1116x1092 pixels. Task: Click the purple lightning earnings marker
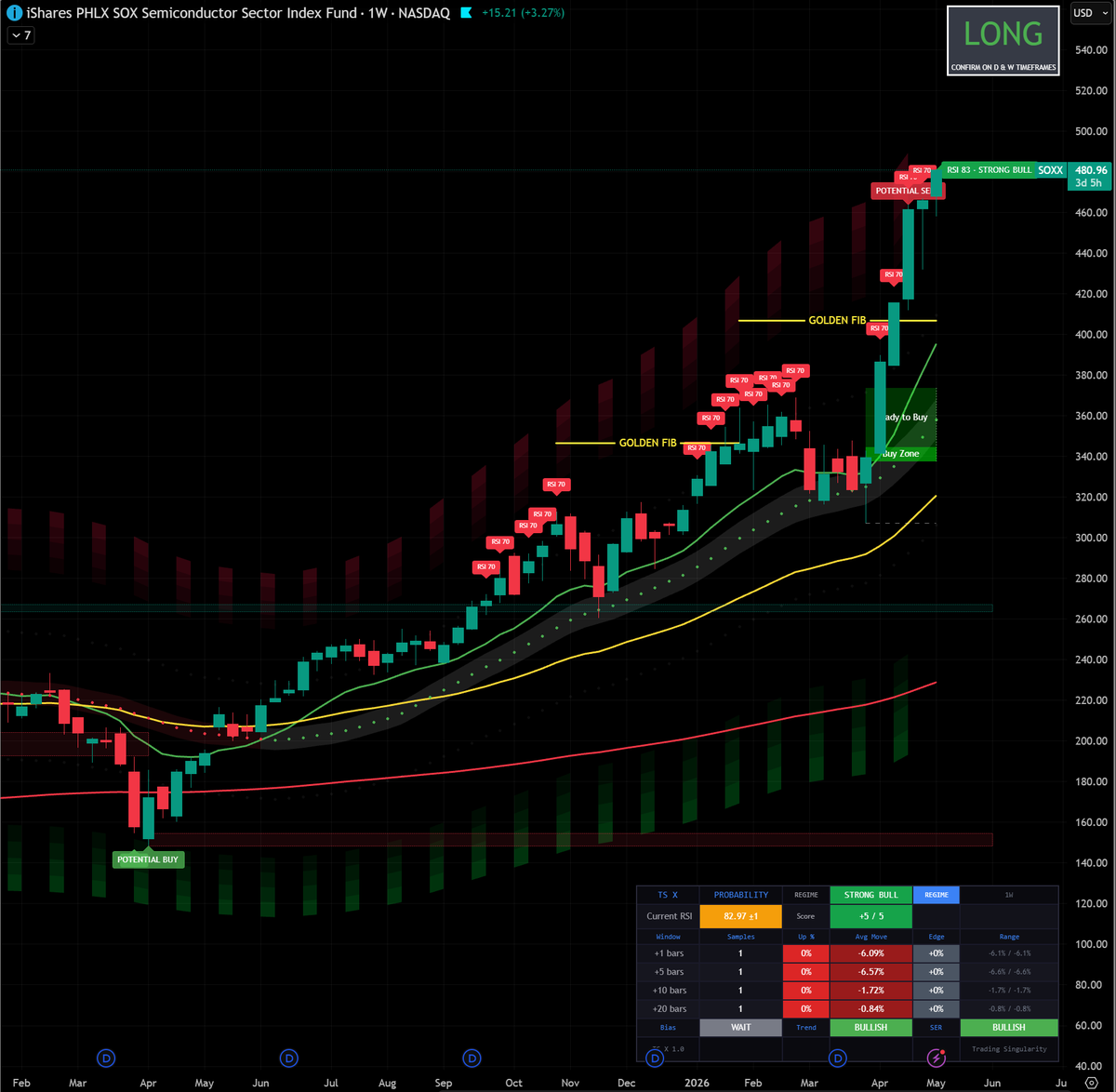[x=937, y=1058]
